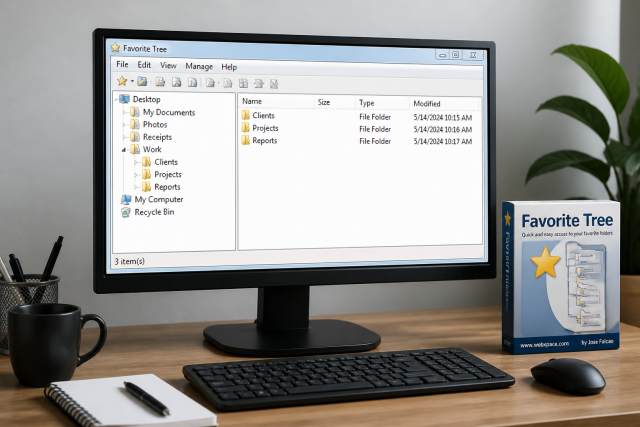Click the File Folder type of Reports row
This screenshot has width=640, height=427.
click(x=375, y=141)
